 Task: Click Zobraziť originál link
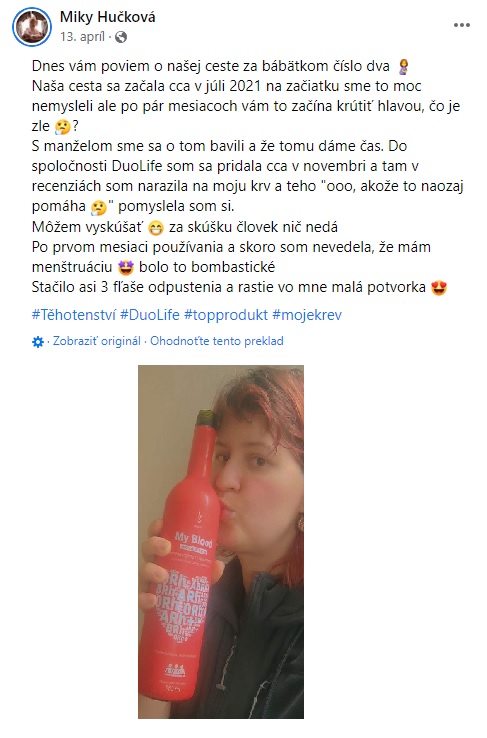(96, 341)
